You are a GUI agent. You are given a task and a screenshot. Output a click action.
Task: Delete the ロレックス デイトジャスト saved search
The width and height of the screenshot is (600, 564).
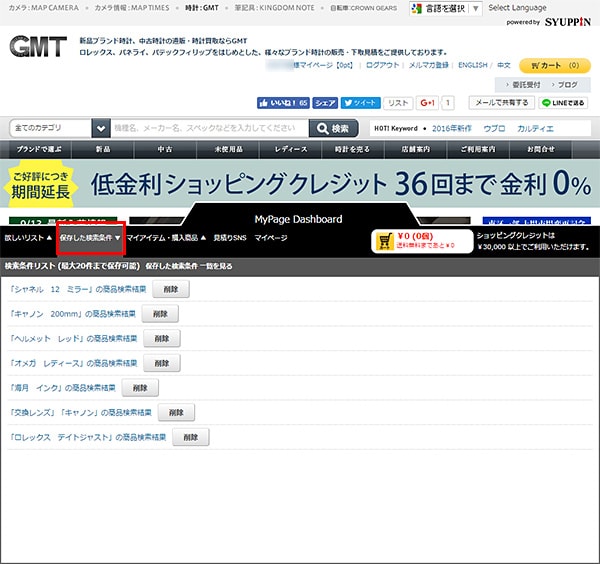coord(191,437)
